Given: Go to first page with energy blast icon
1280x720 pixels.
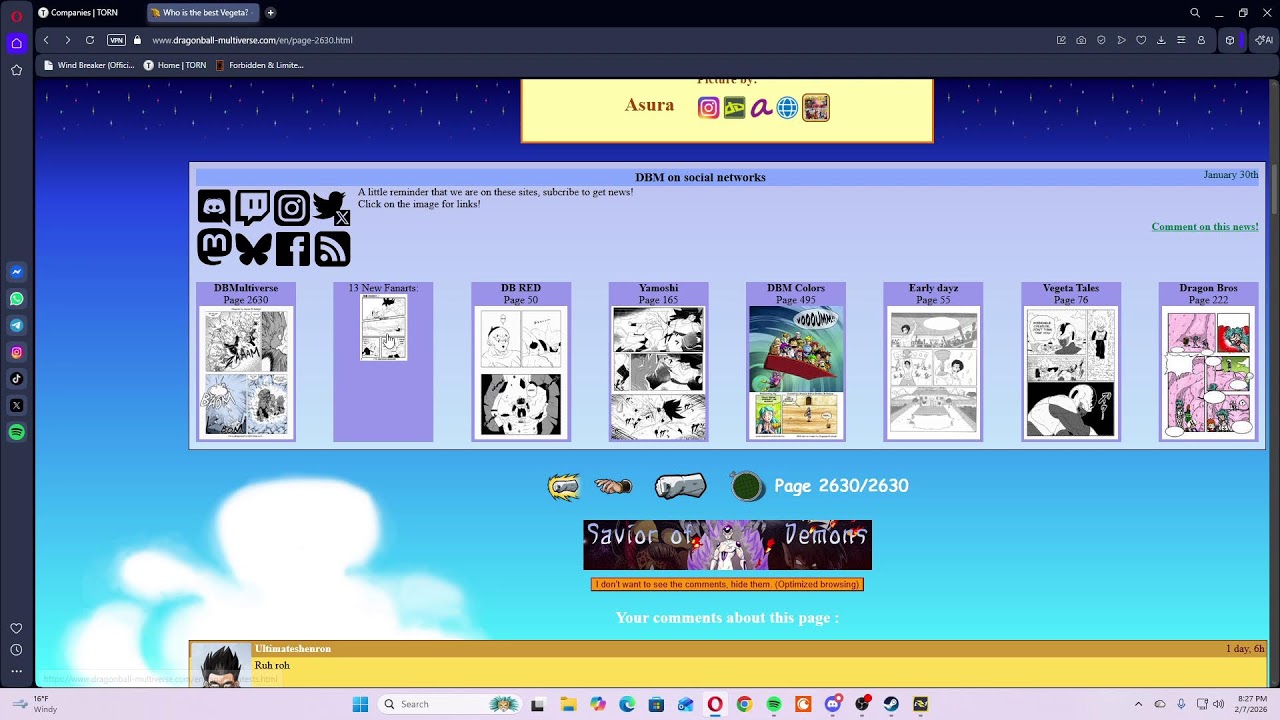Looking at the screenshot, I should coord(564,486).
